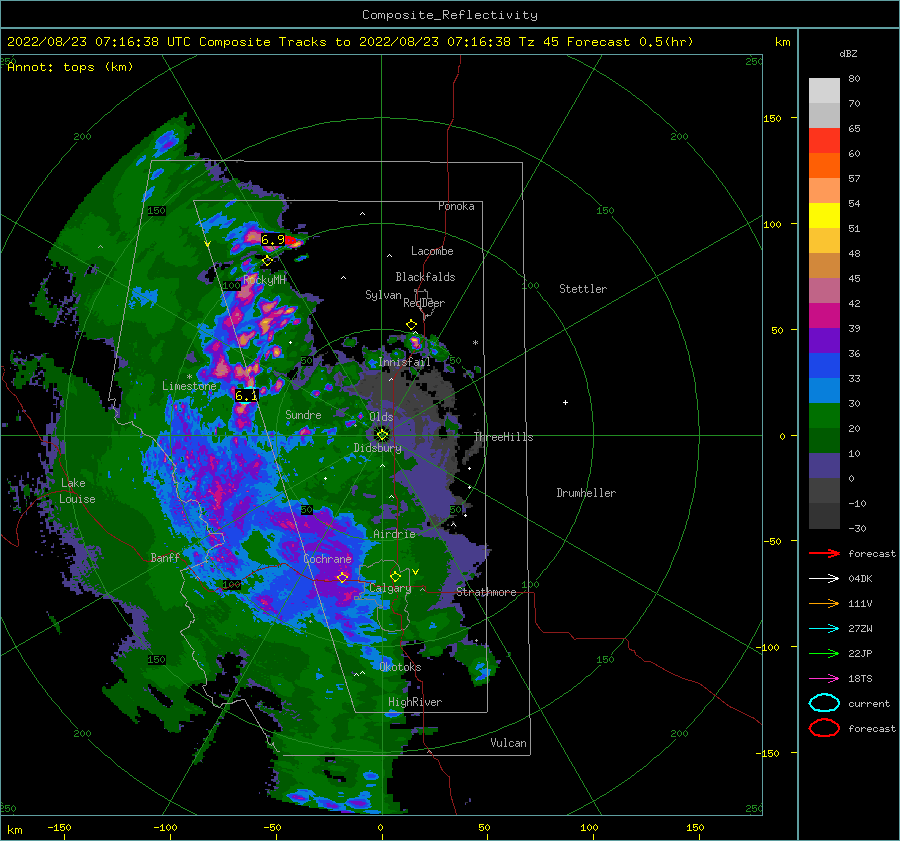Screen dimensions: 900x841
Task: Click the Strathmore city label
Action: click(486, 592)
